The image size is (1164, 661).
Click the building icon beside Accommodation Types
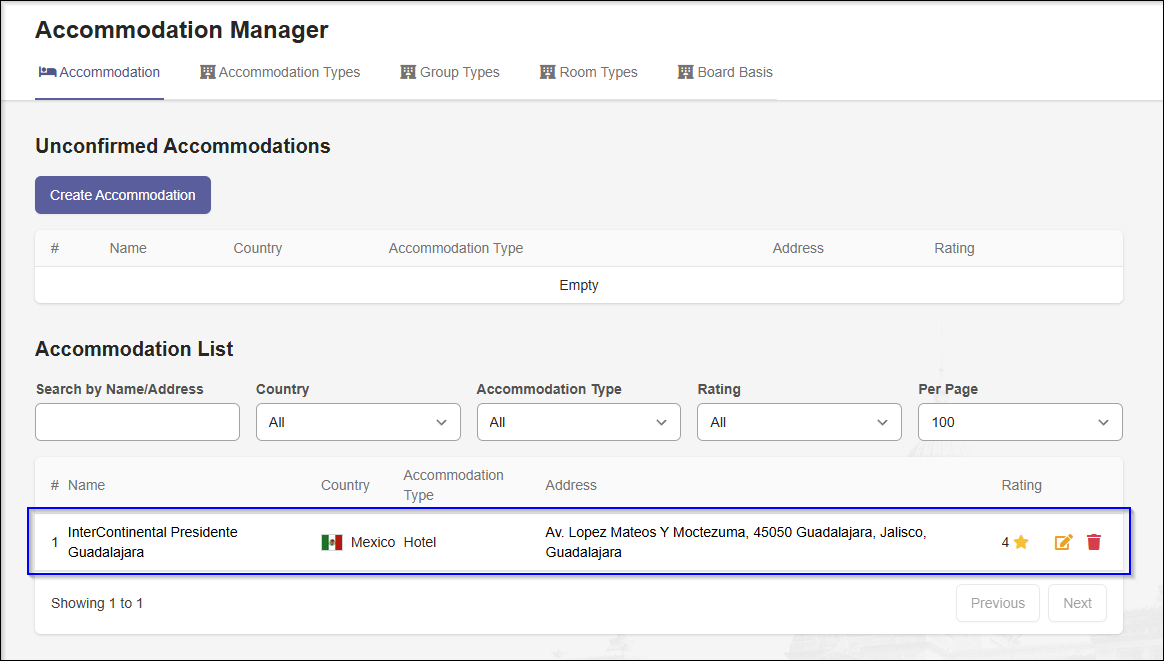[x=208, y=72]
